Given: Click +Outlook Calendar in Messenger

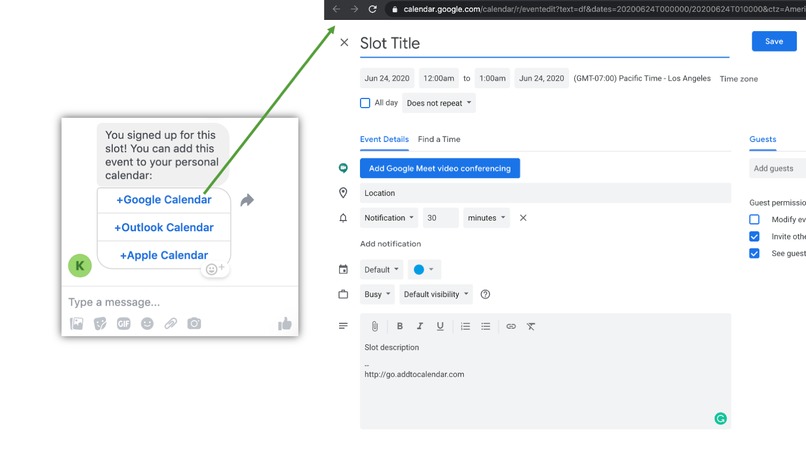Looking at the screenshot, I should (163, 227).
